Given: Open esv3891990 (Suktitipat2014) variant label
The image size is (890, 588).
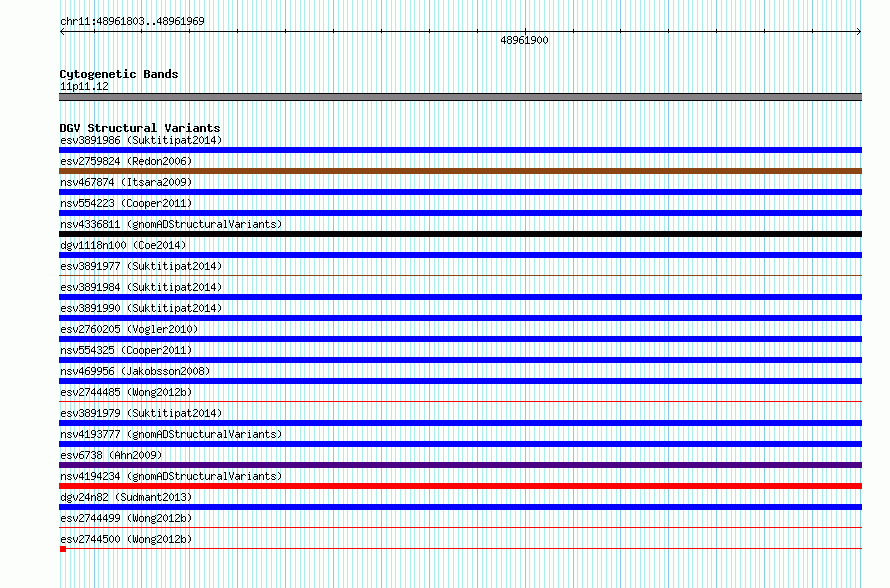Looking at the screenshot, I should tap(141, 308).
